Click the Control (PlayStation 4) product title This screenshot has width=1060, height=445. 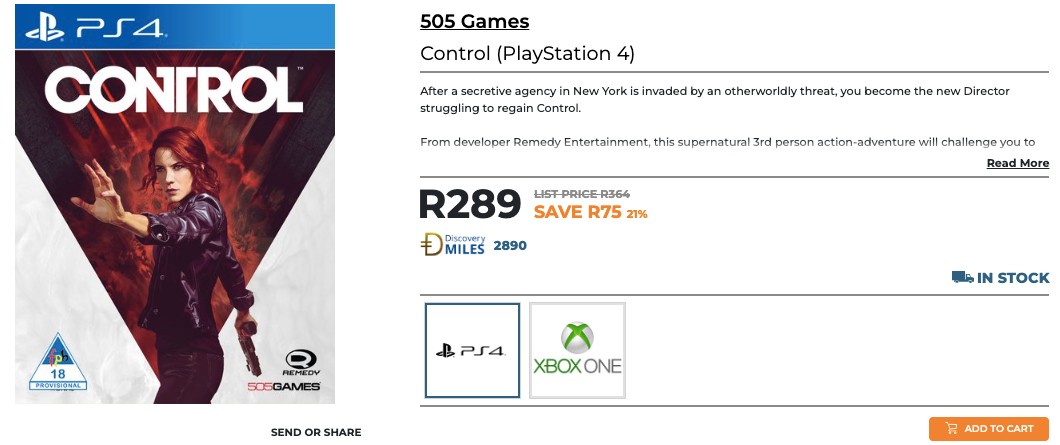(527, 54)
